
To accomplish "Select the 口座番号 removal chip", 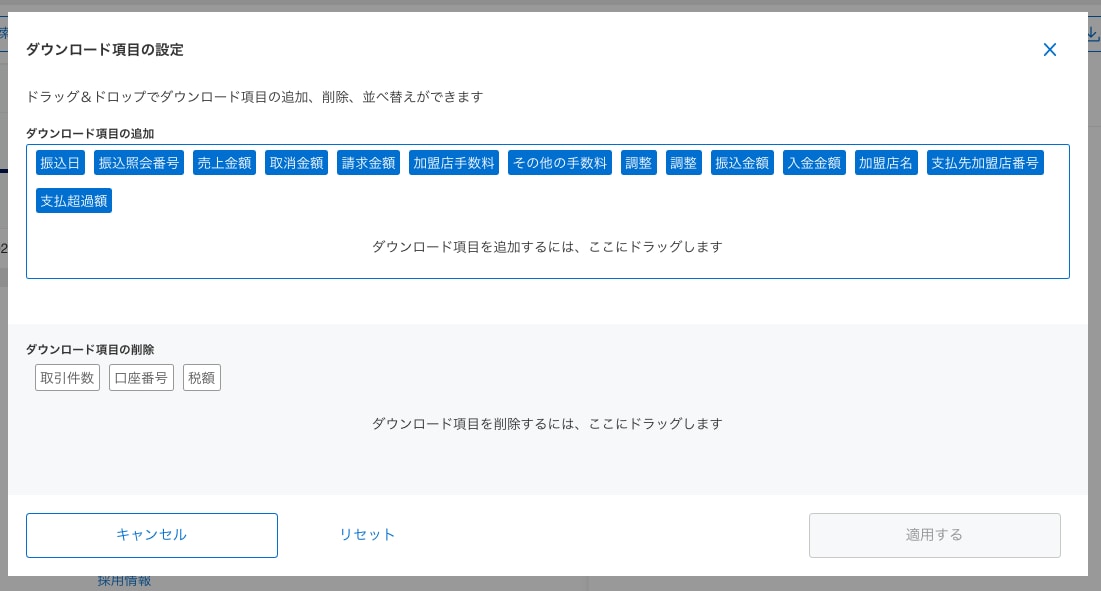I will (x=141, y=377).
